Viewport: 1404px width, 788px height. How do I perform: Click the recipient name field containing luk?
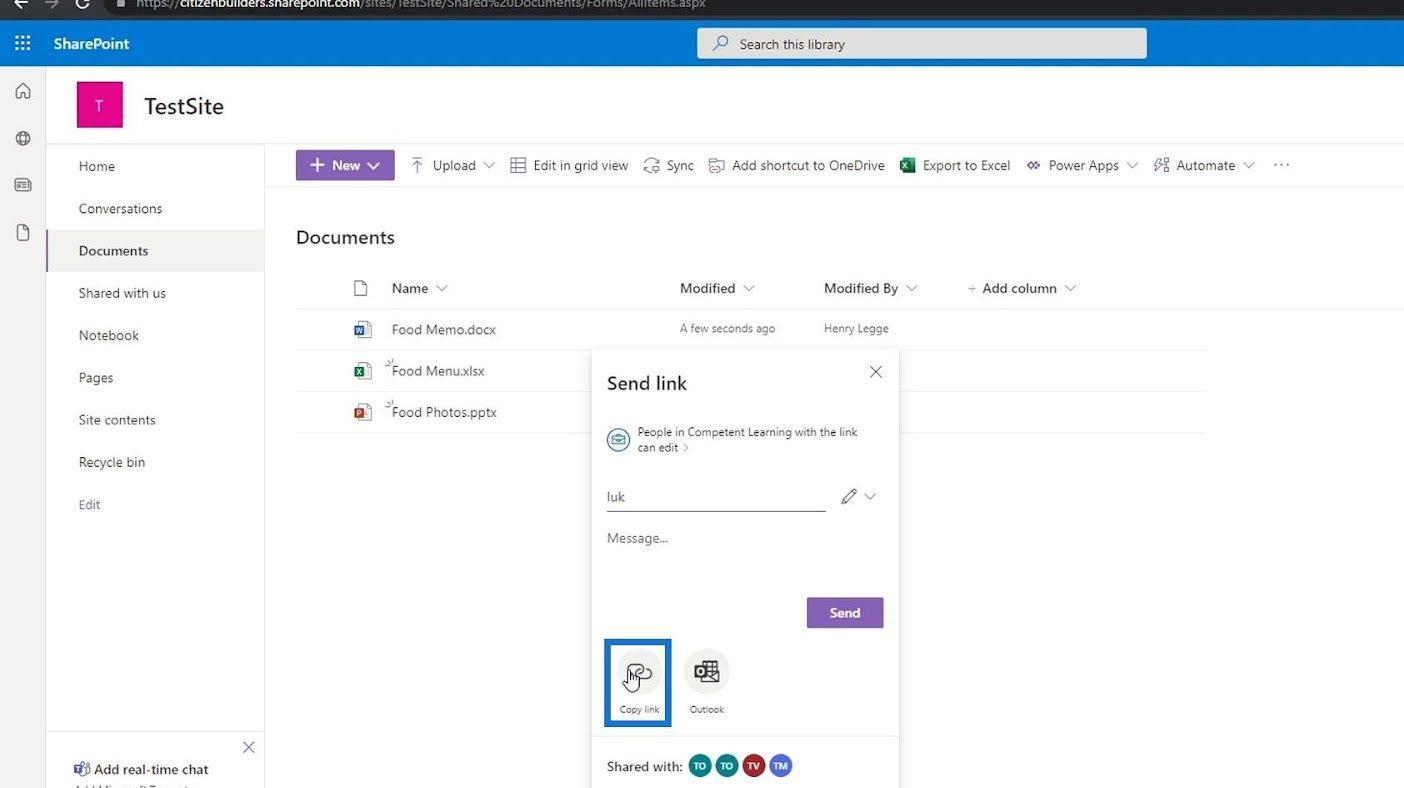click(x=716, y=496)
